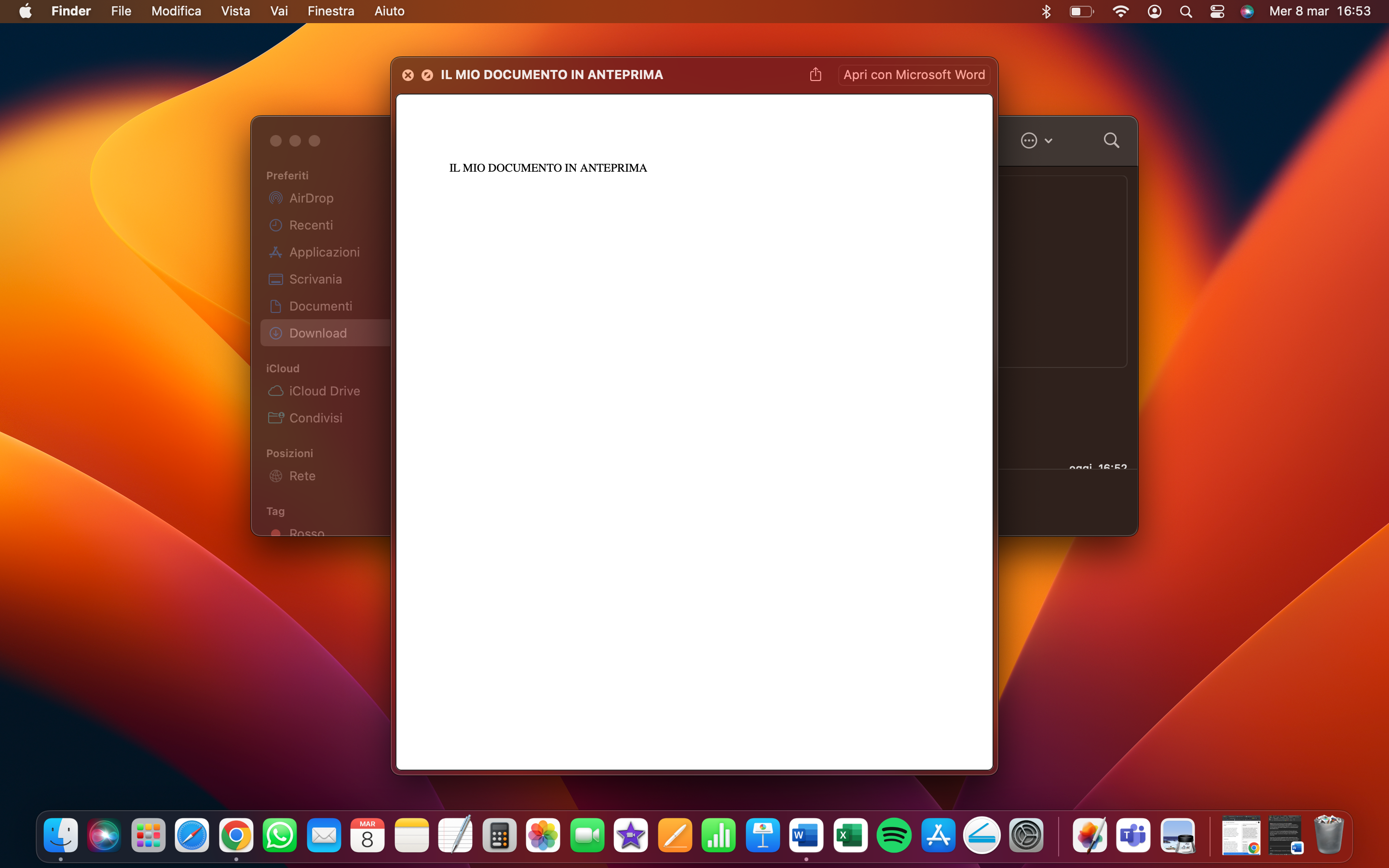This screenshot has width=1389, height=868.
Task: Close the Quick Look preview window
Action: coord(408,75)
